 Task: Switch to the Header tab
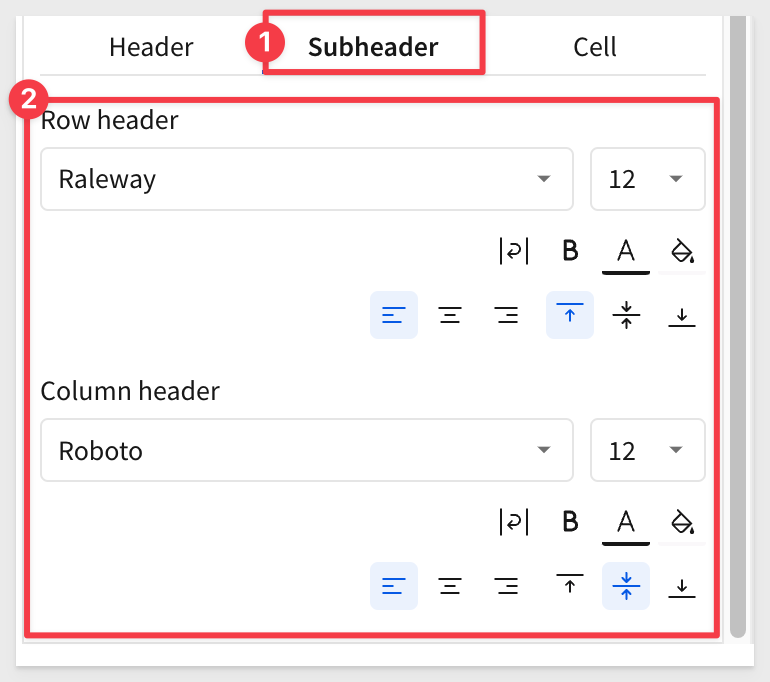pos(151,47)
